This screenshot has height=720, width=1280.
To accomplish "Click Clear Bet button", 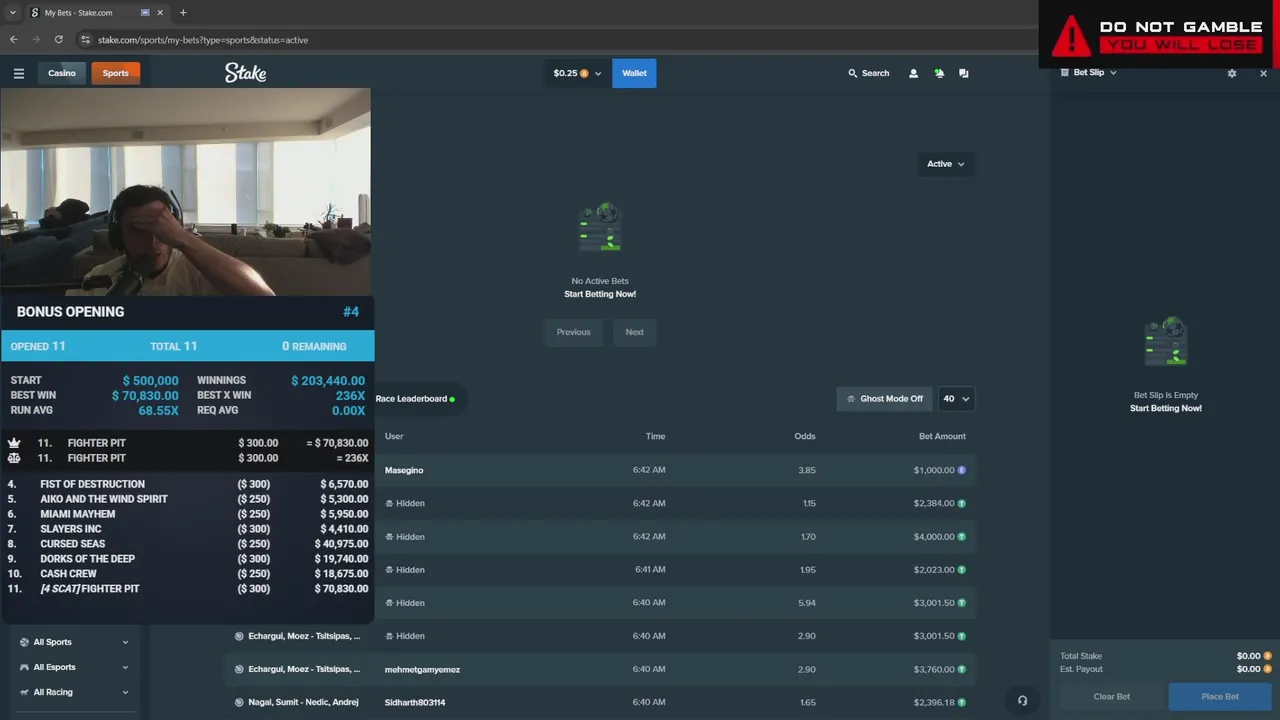I will coord(1111,697).
